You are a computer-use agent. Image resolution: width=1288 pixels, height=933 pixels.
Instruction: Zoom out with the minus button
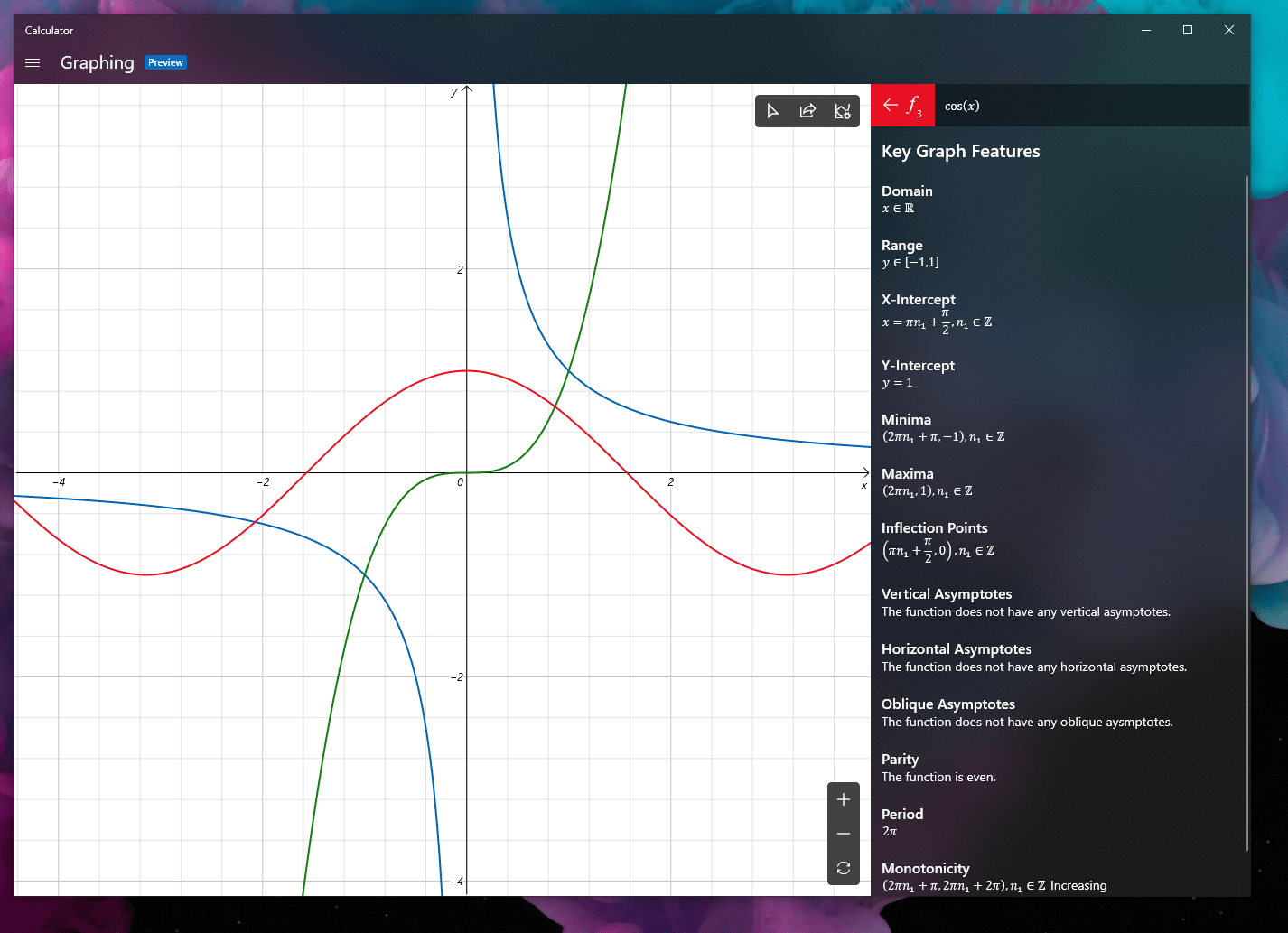pos(844,834)
